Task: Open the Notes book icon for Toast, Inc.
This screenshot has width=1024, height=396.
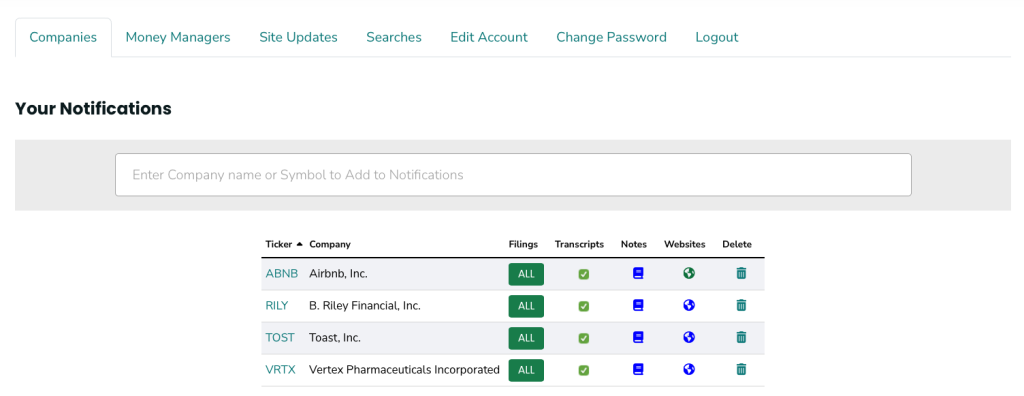Action: 638,337
